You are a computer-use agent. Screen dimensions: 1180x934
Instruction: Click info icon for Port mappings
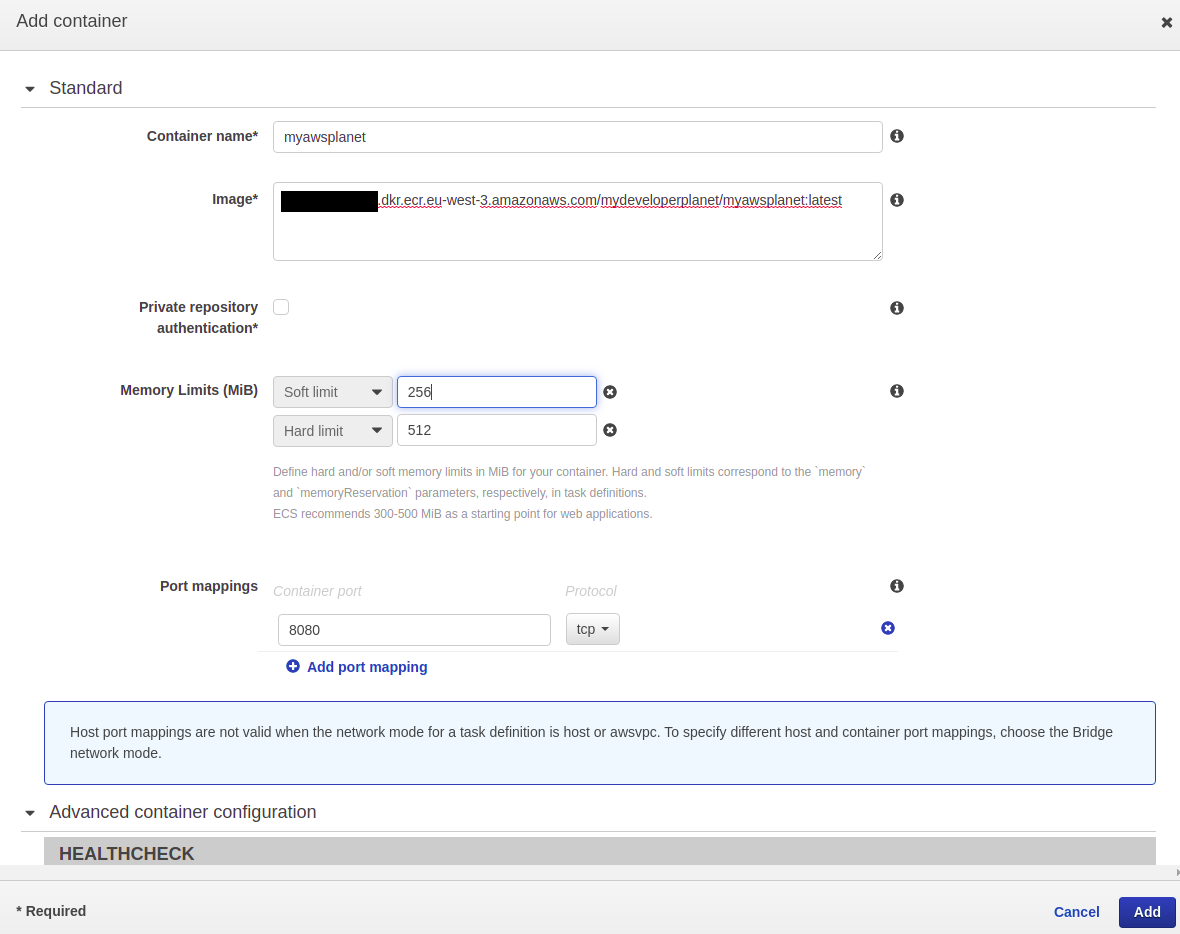pyautogui.click(x=897, y=586)
